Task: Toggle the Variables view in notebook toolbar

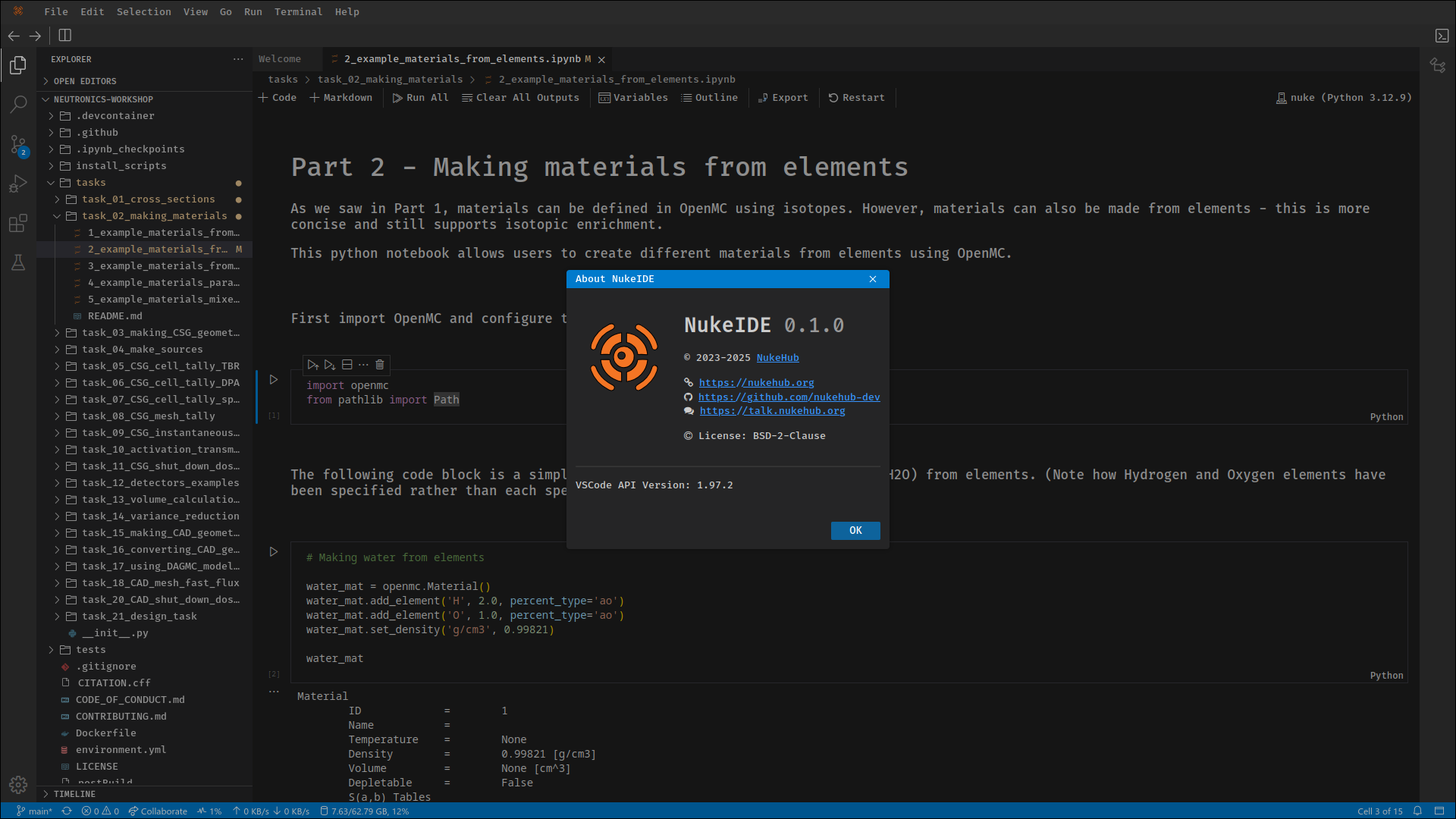Action: (x=633, y=98)
